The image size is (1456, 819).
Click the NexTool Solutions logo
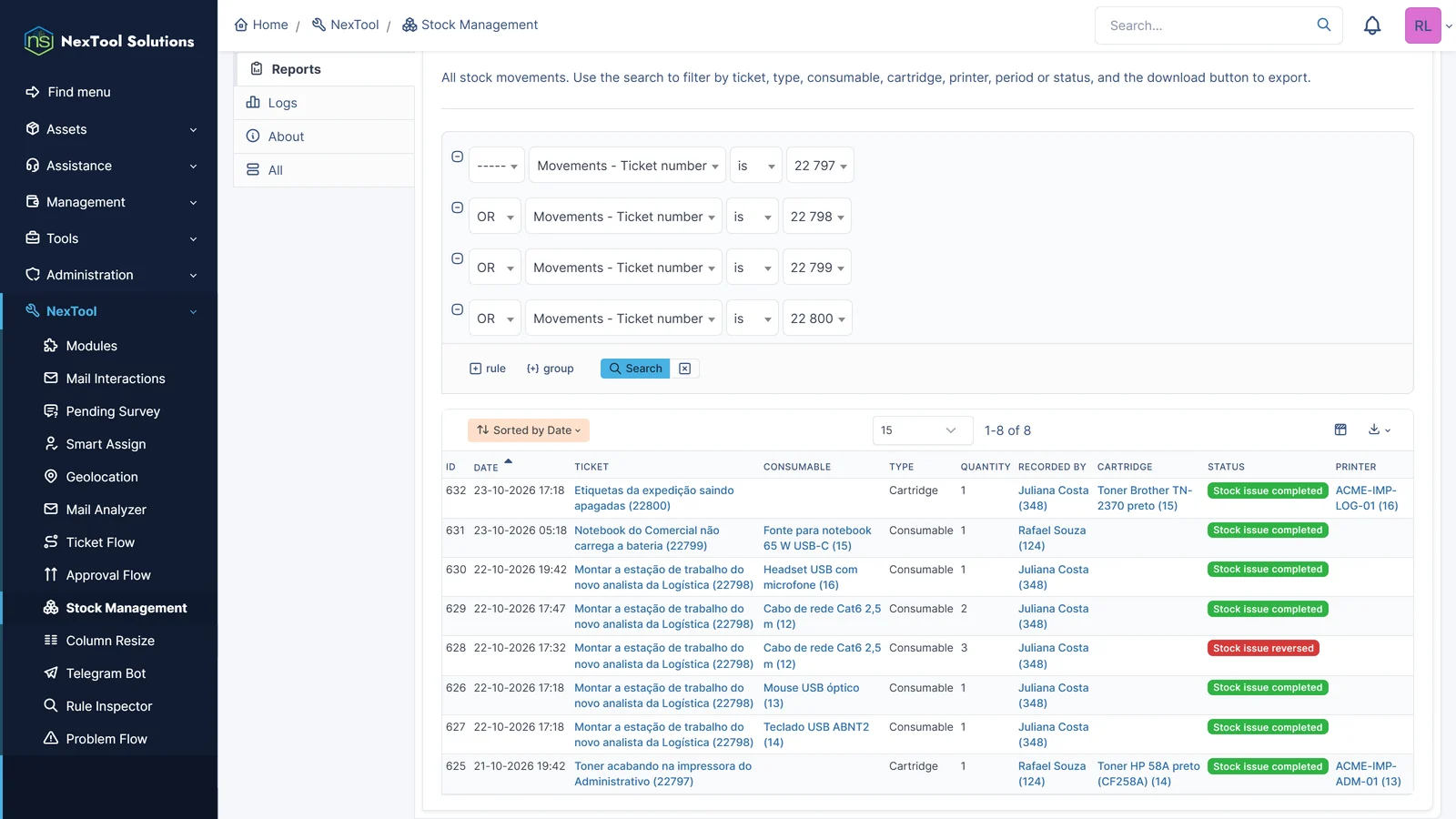(x=109, y=41)
